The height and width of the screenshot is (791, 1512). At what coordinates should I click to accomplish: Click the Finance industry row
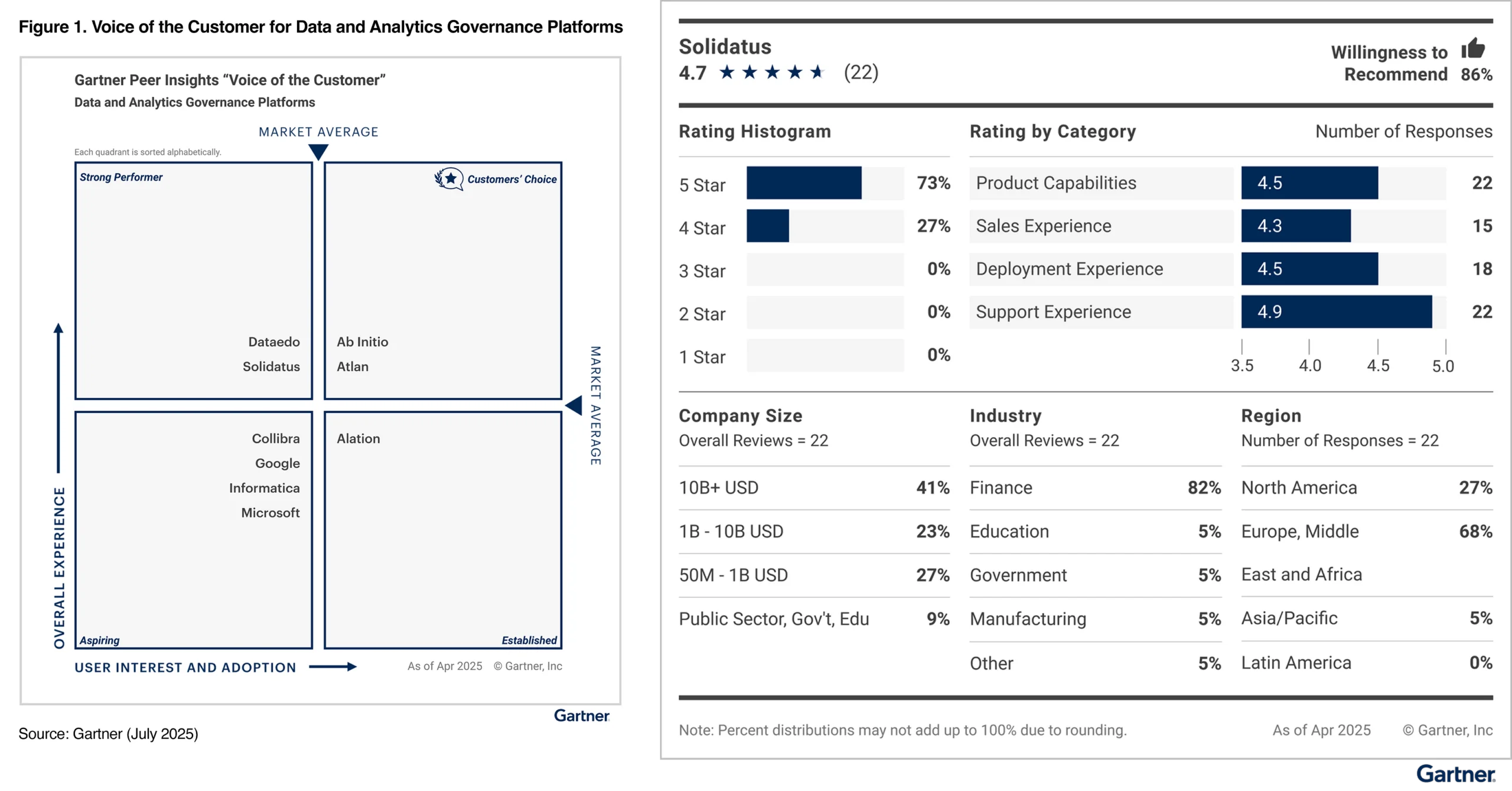click(1094, 488)
